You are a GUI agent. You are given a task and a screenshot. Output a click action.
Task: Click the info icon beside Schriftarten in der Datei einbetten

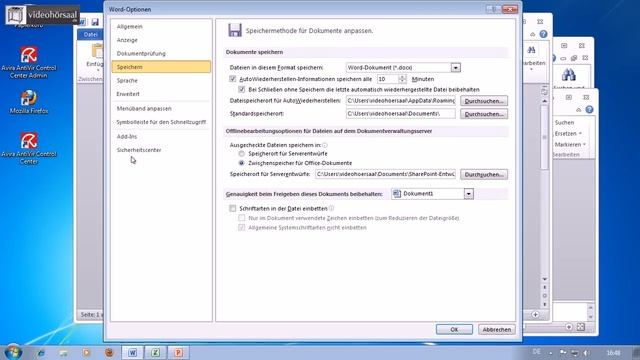click(x=331, y=208)
